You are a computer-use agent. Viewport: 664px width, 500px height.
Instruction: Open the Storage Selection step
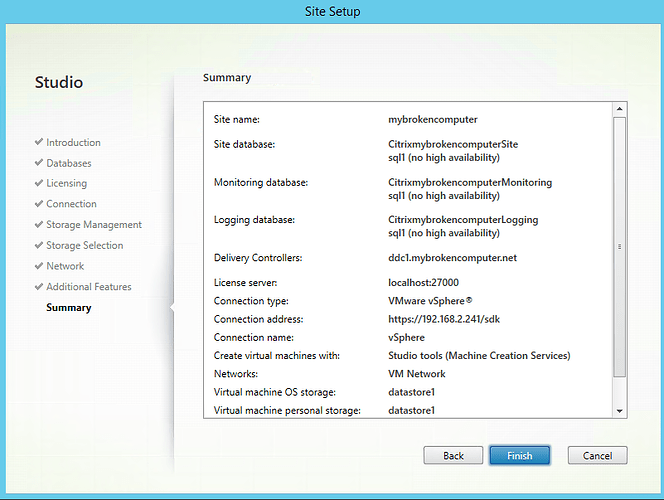(x=84, y=246)
